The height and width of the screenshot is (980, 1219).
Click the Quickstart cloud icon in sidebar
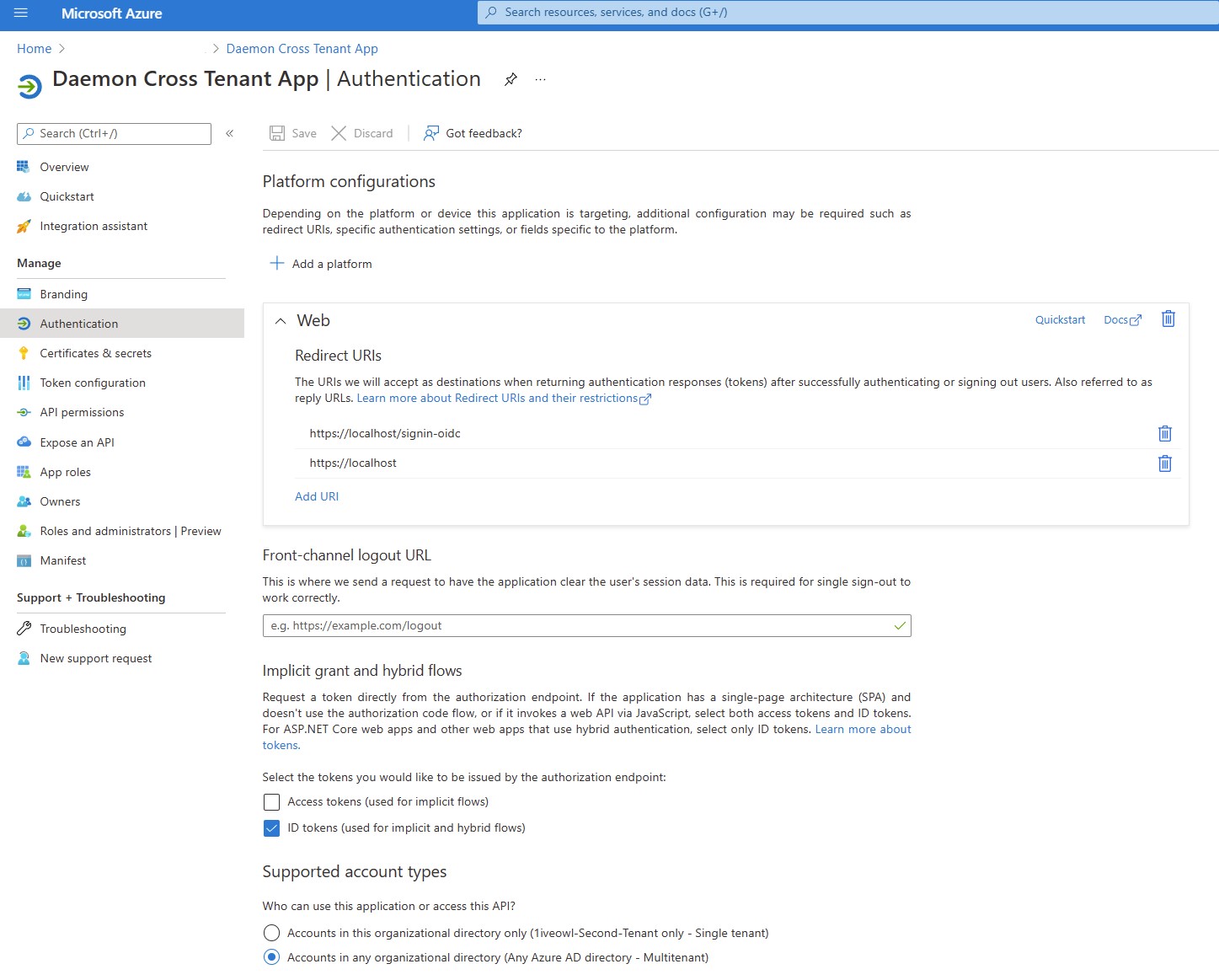(24, 196)
